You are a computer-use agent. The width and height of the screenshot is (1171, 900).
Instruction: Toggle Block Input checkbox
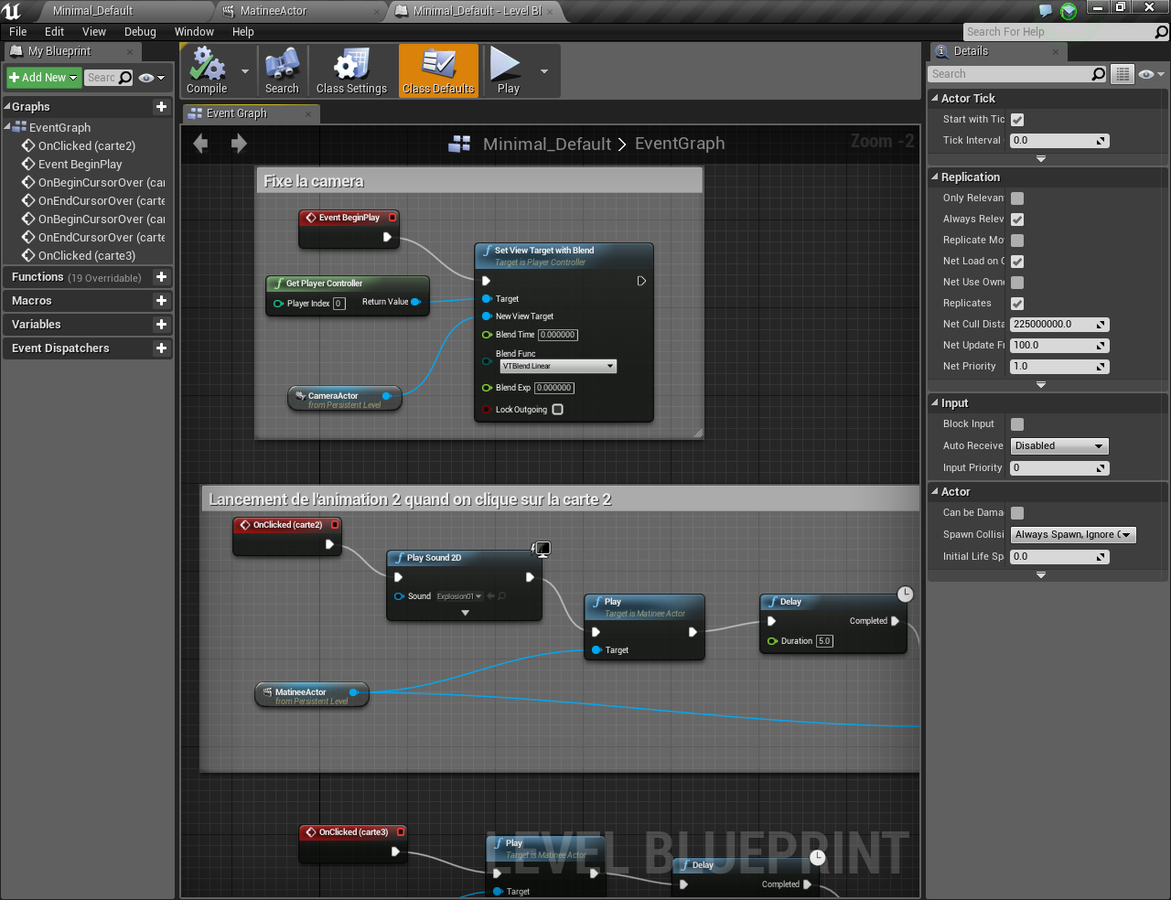[1017, 424]
